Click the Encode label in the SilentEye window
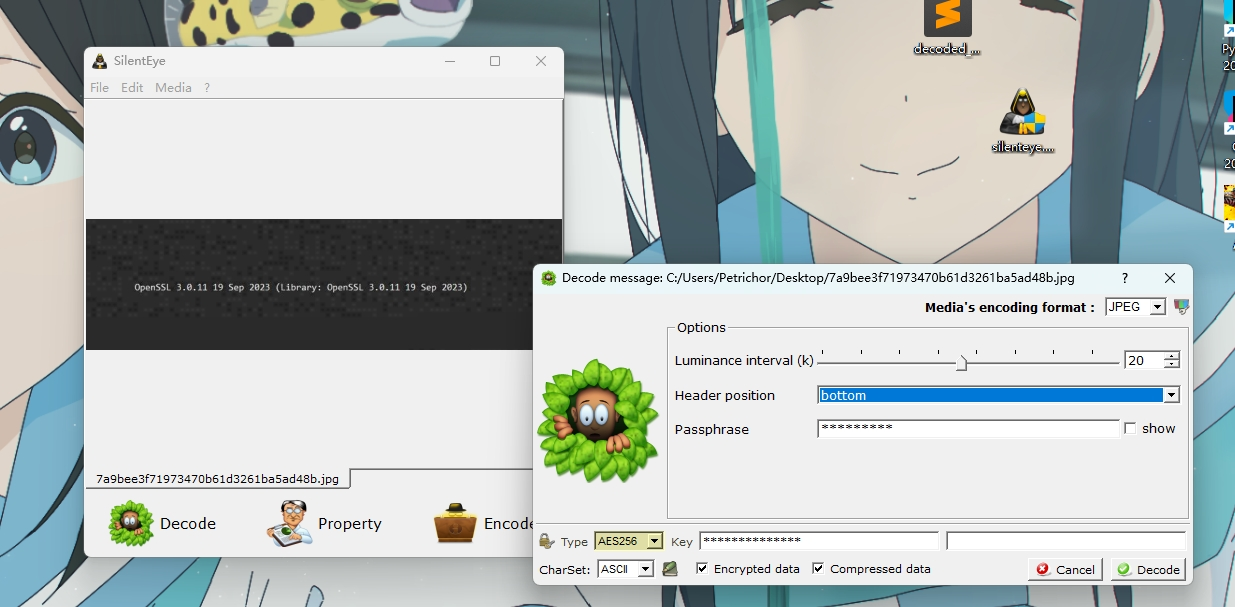 (510, 523)
